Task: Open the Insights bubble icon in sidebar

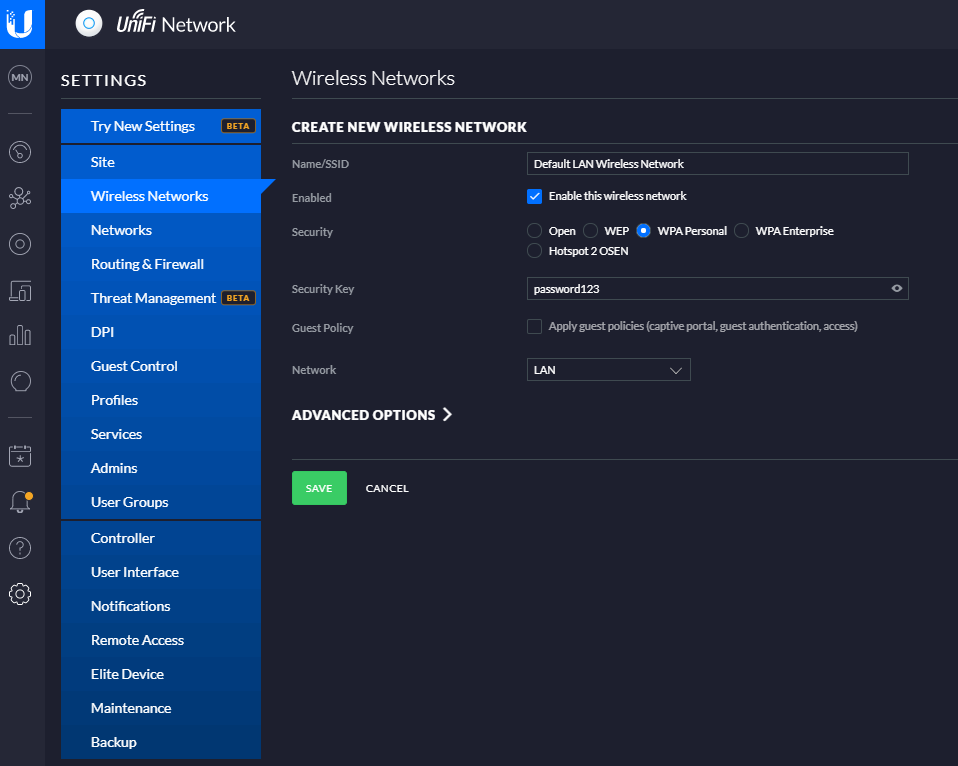Action: (20, 382)
